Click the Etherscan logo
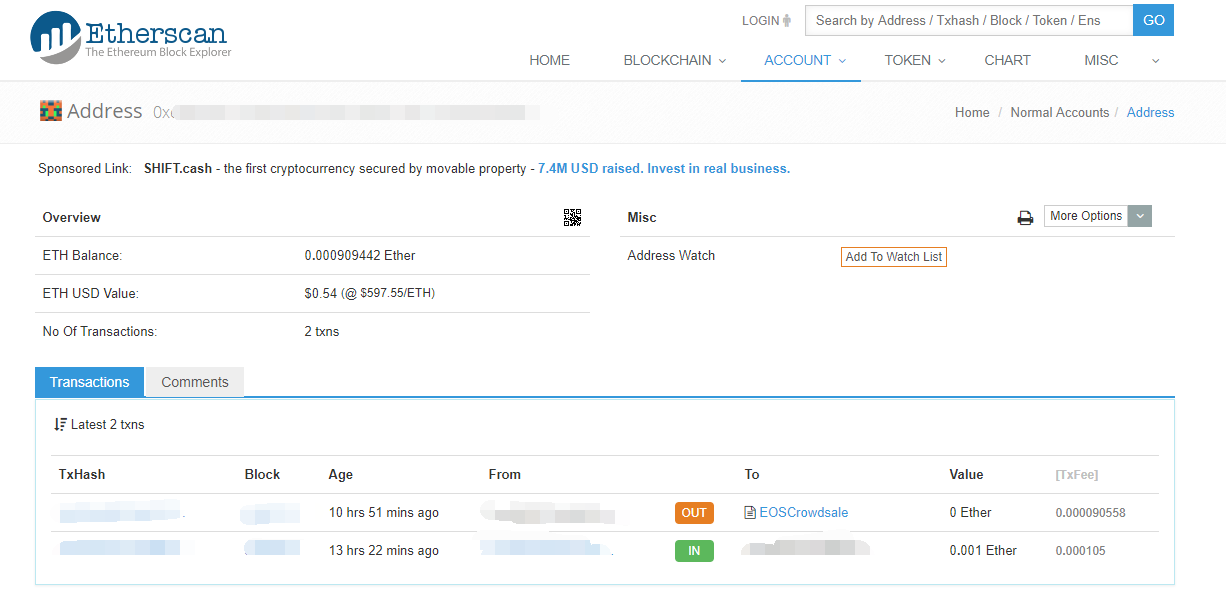Image resolution: width=1226 pixels, height=606 pixels. click(x=130, y=37)
